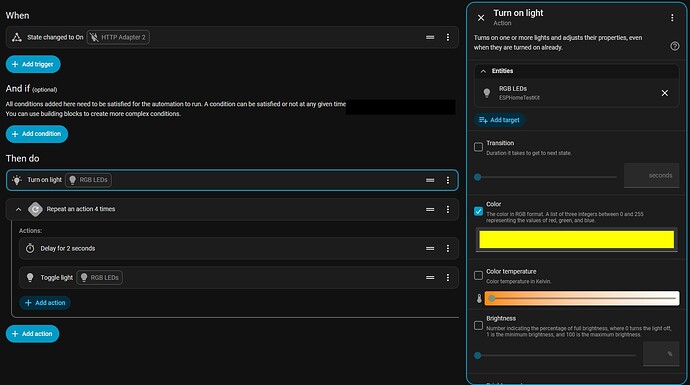
Task: Click the state trigger icon for HTTP Adapter 2
Action: tap(17, 37)
